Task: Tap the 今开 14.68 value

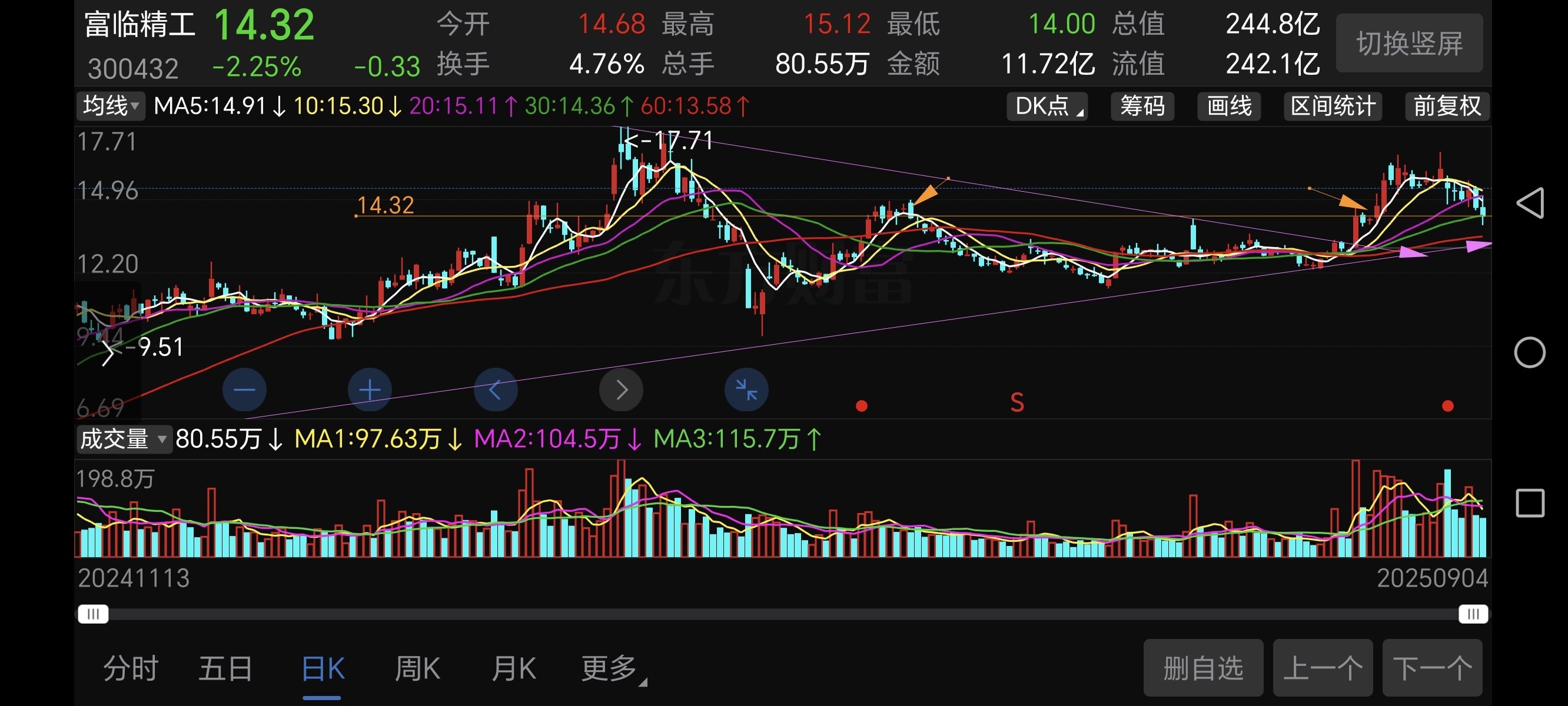Action: (x=611, y=24)
